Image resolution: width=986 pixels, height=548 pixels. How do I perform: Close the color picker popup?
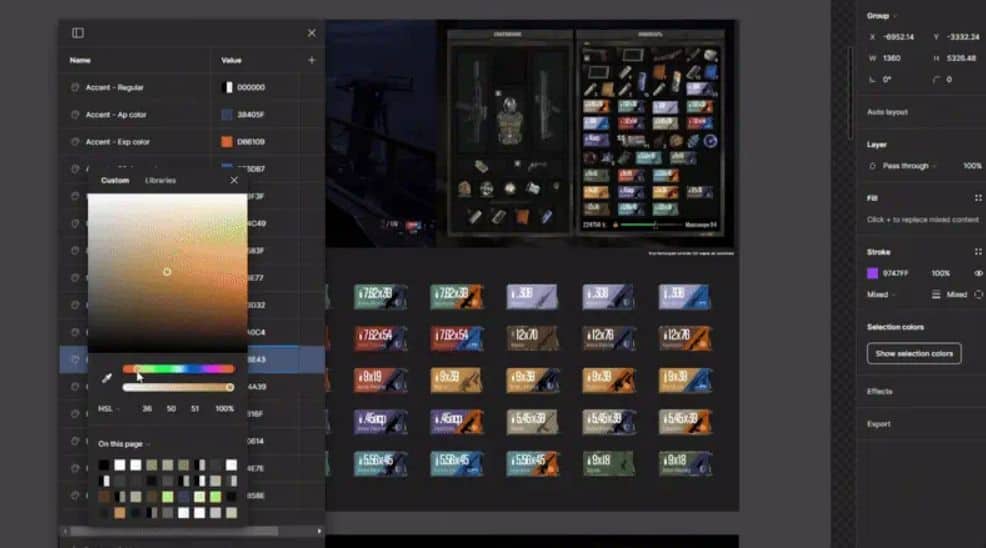[234, 181]
